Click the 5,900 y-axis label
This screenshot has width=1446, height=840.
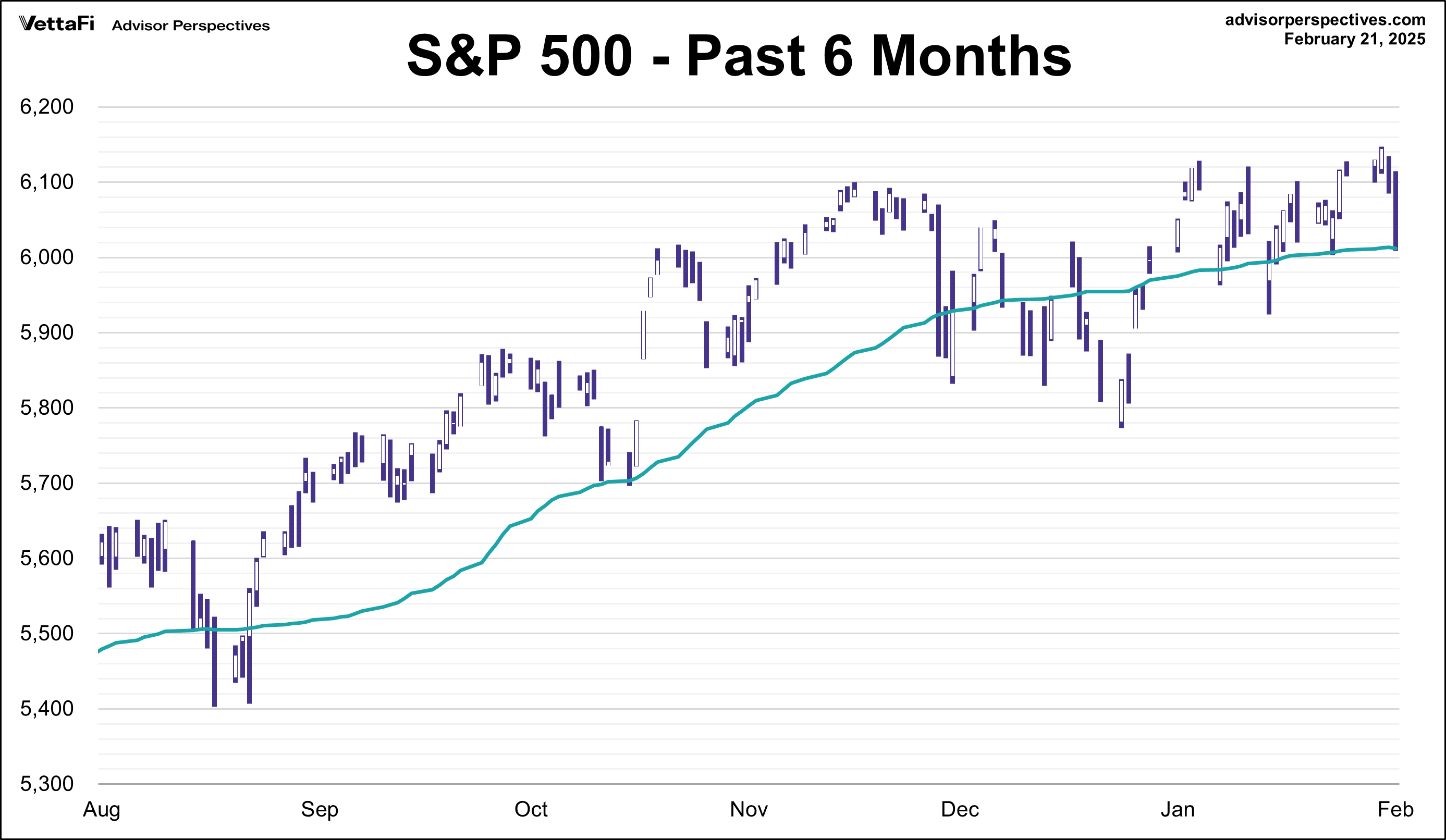(x=47, y=333)
